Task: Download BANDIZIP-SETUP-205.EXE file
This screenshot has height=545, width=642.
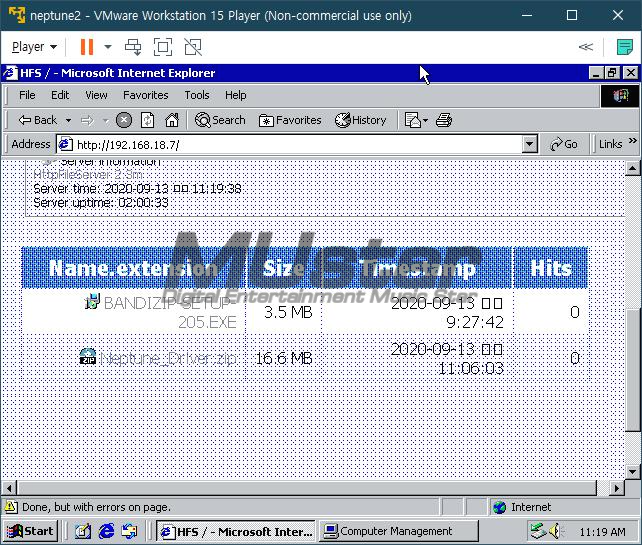Action: click(x=170, y=312)
